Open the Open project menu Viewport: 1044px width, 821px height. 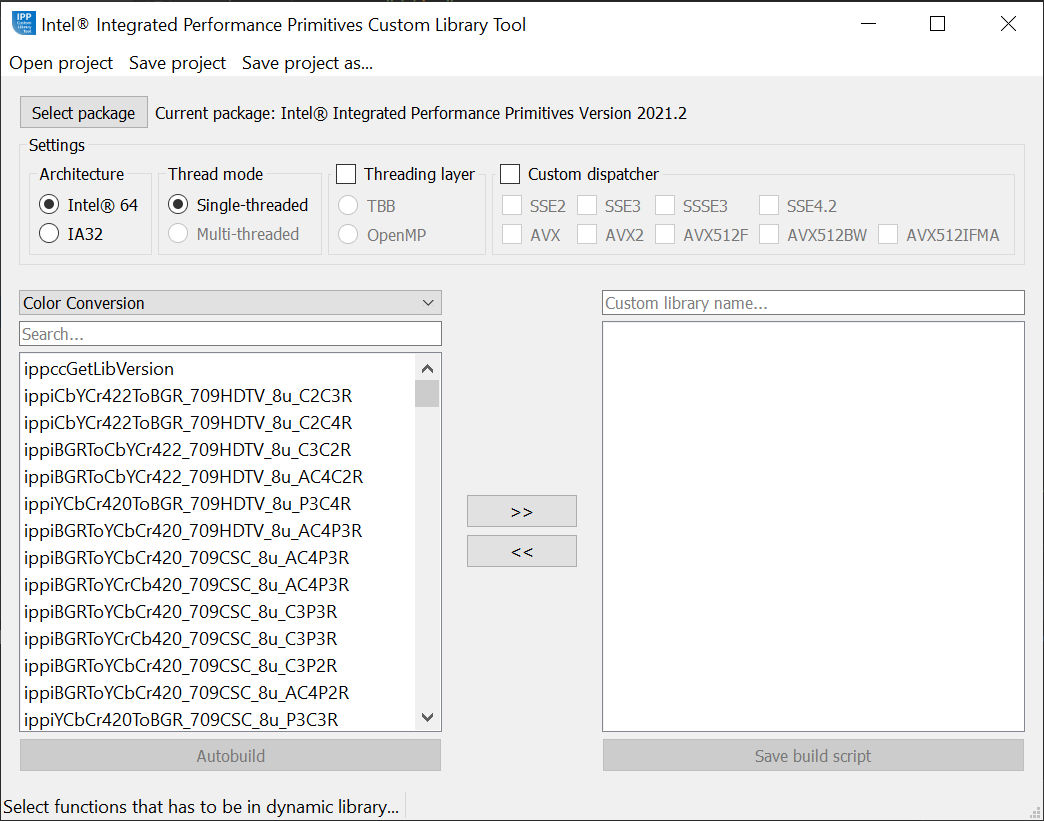61,63
